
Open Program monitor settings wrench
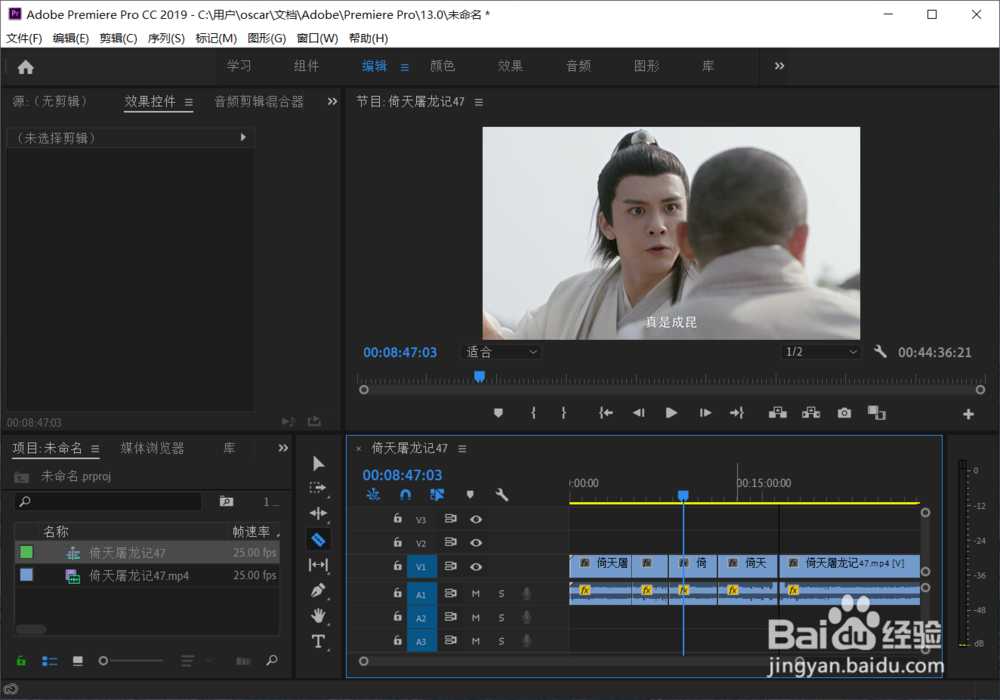coord(880,351)
